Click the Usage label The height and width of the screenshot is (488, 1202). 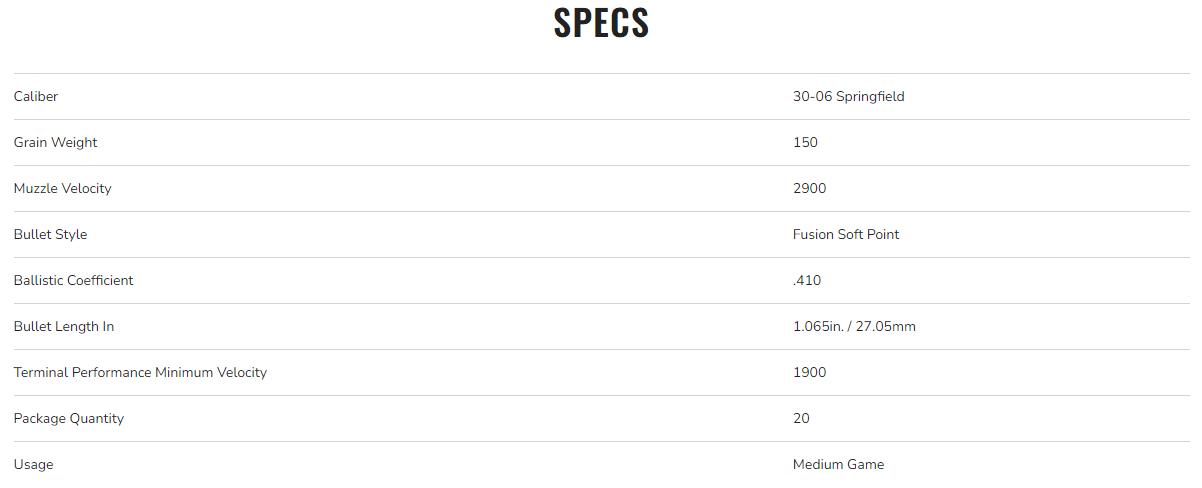pyautogui.click(x=33, y=465)
